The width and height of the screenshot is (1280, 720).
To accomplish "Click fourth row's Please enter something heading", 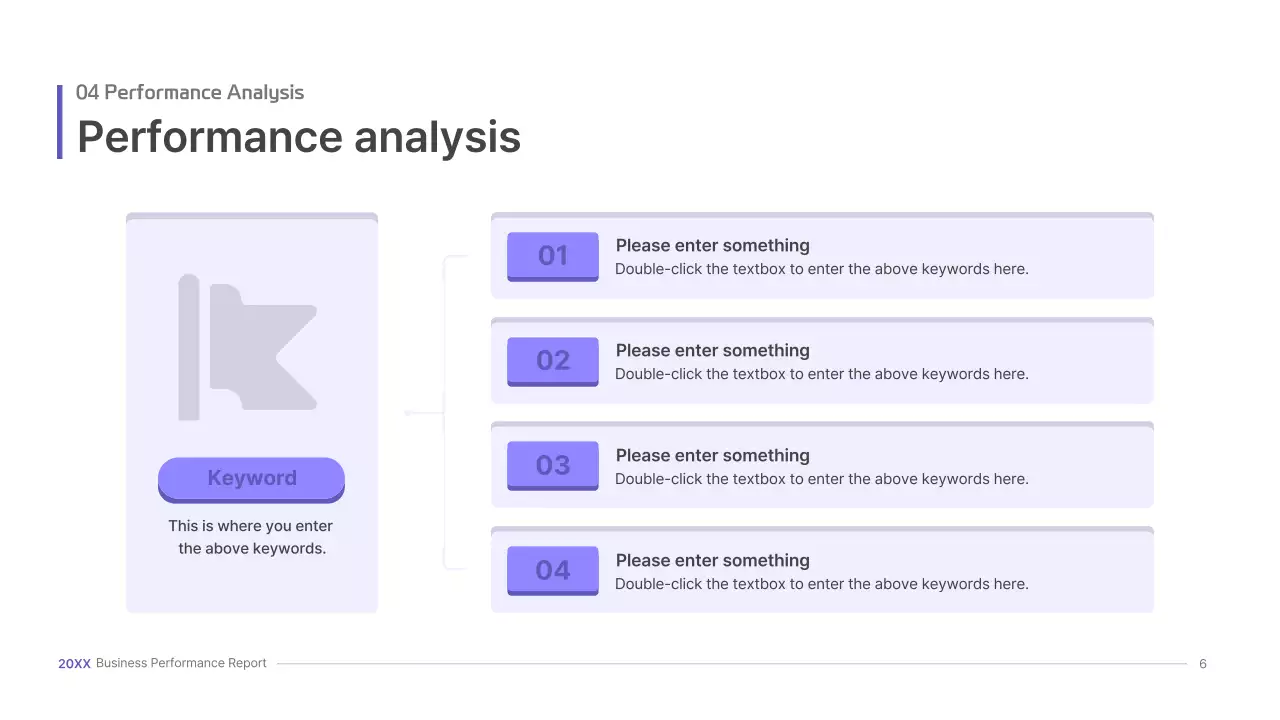I will [713, 561].
